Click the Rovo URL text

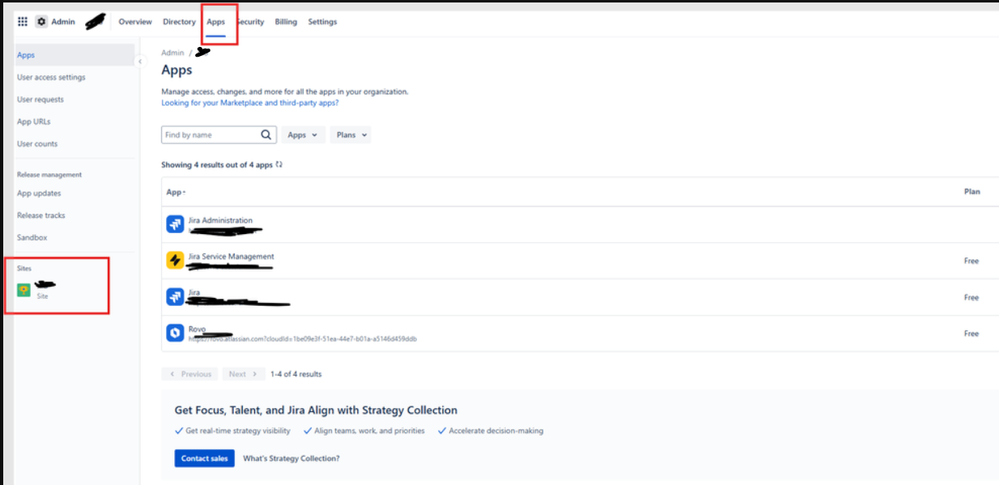point(303,338)
